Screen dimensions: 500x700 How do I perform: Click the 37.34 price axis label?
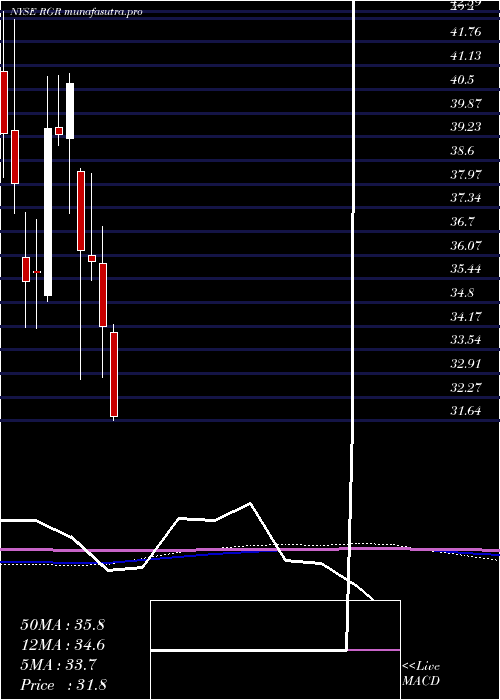tap(466, 198)
